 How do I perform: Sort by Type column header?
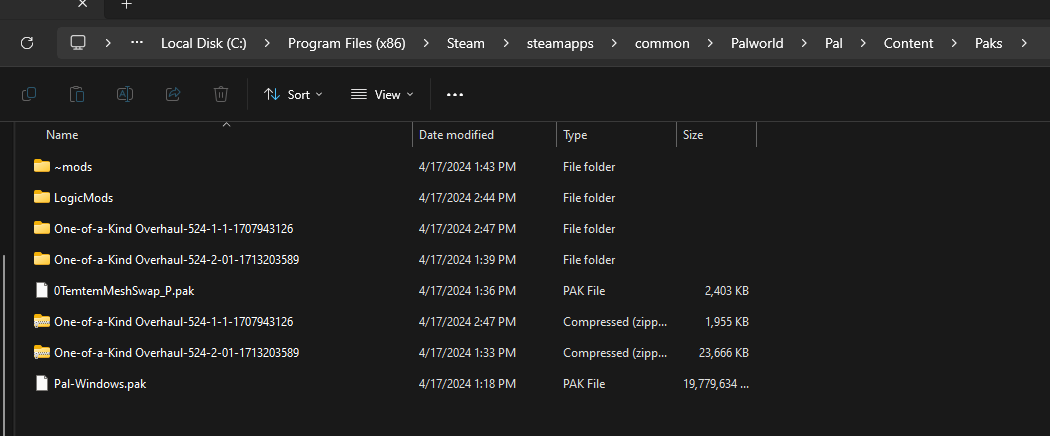pyautogui.click(x=575, y=135)
